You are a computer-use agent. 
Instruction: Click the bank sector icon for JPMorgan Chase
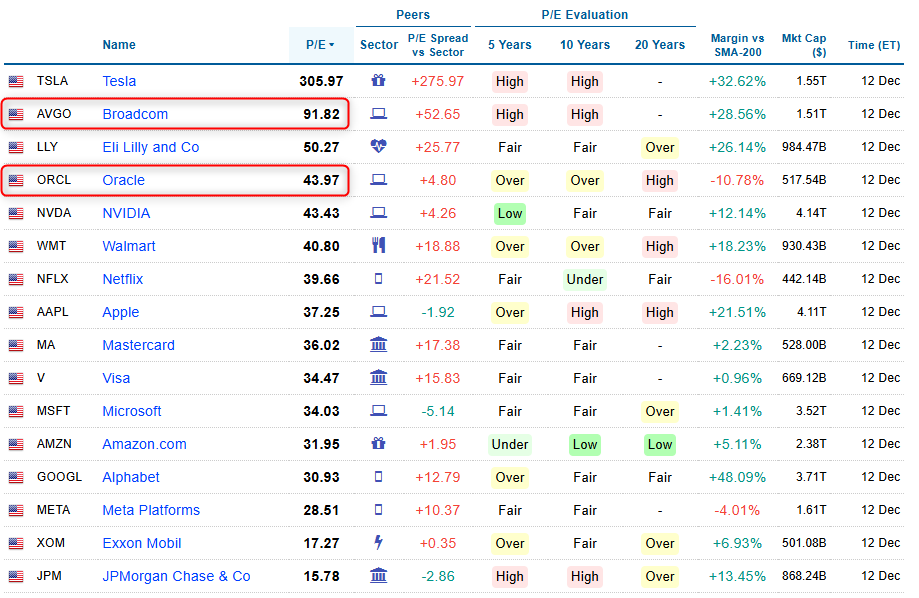pyautogui.click(x=378, y=576)
